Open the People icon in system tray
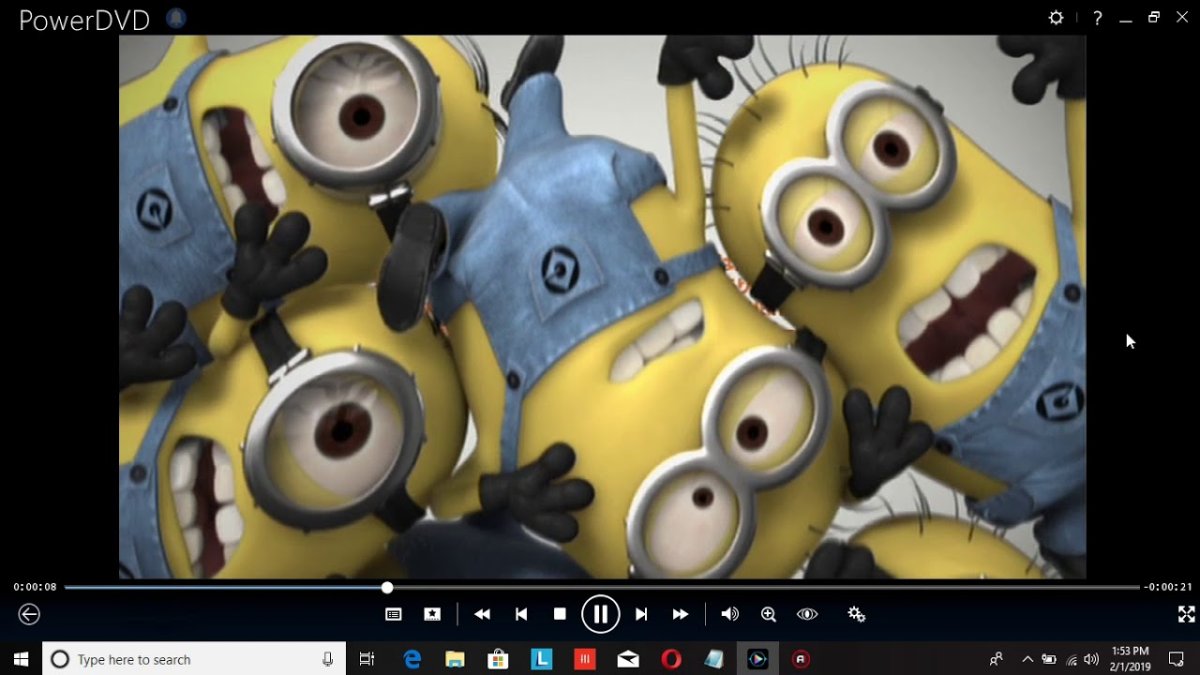 tap(996, 659)
